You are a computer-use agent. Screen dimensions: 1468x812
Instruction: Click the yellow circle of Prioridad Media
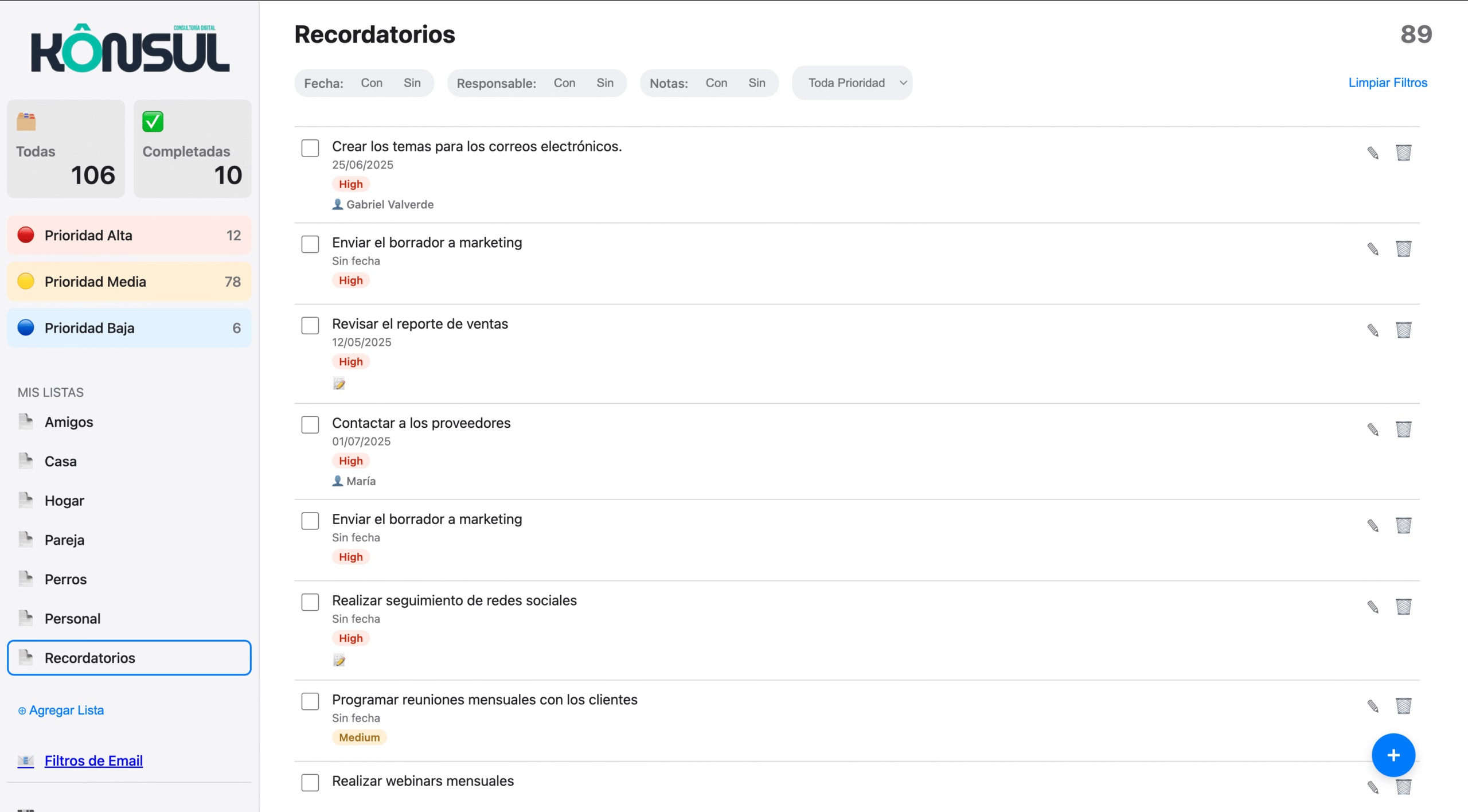point(26,282)
